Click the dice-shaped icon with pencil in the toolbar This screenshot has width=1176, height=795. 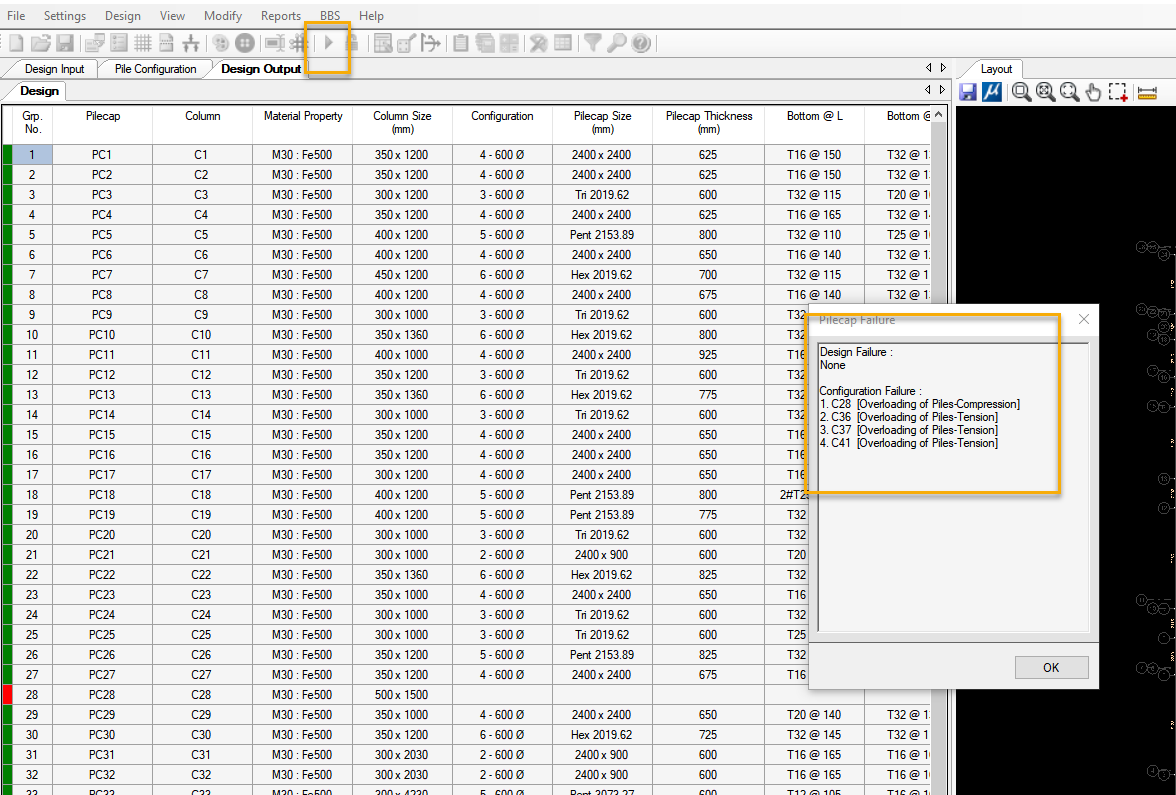pyautogui.click(x=406, y=43)
